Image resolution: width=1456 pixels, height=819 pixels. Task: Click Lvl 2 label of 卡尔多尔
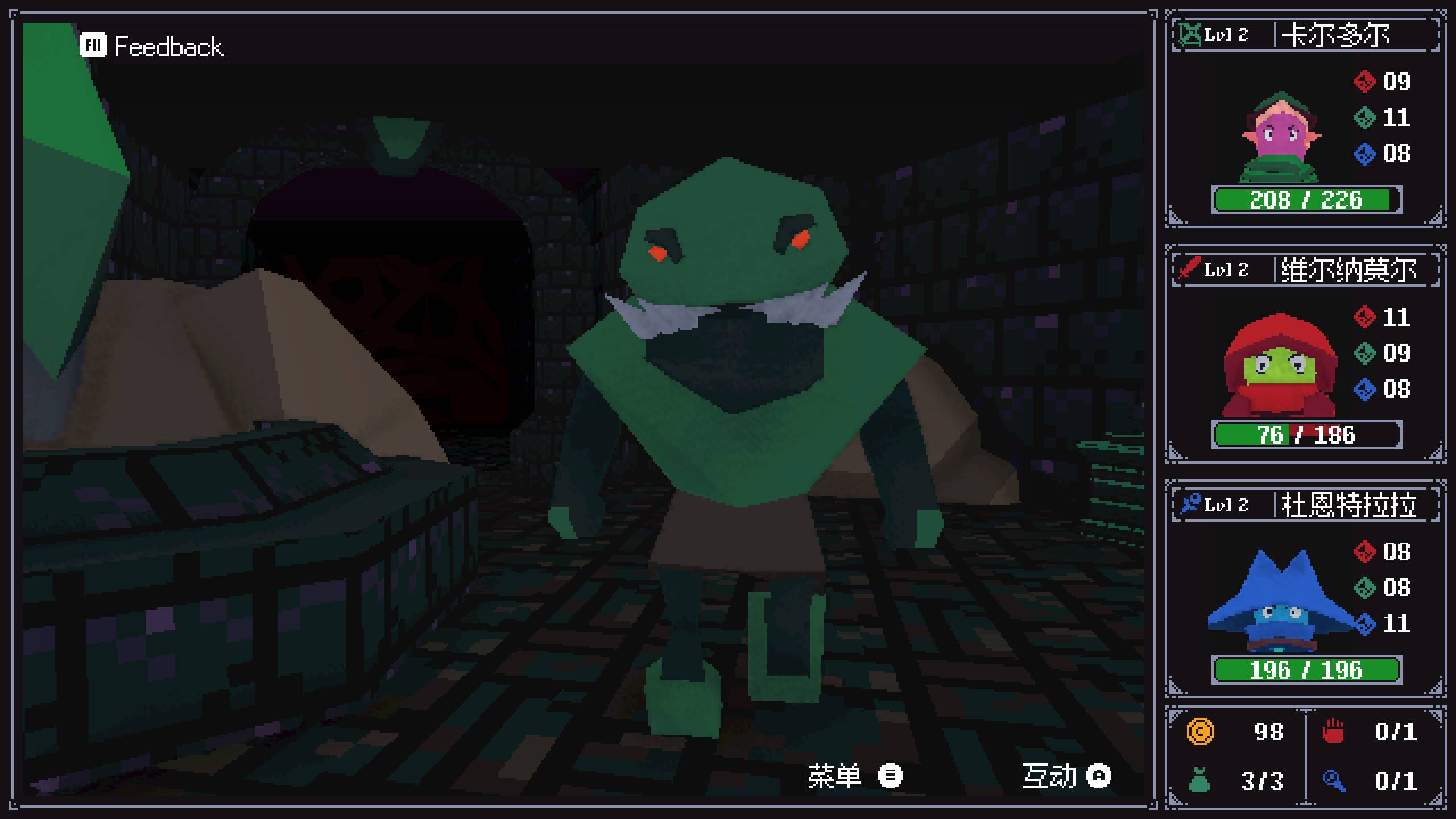coord(1226,35)
